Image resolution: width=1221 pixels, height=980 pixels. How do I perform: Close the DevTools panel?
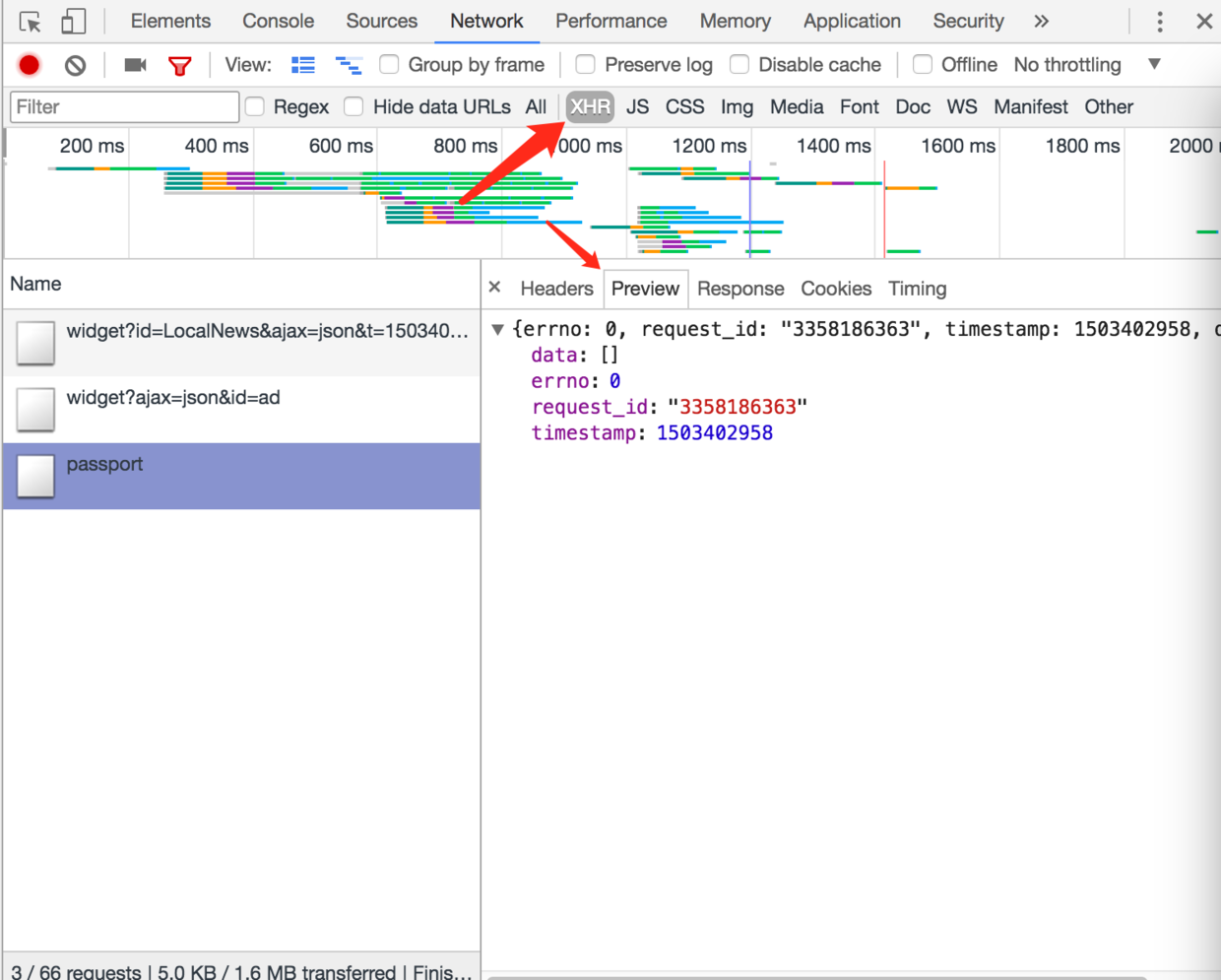1204,21
